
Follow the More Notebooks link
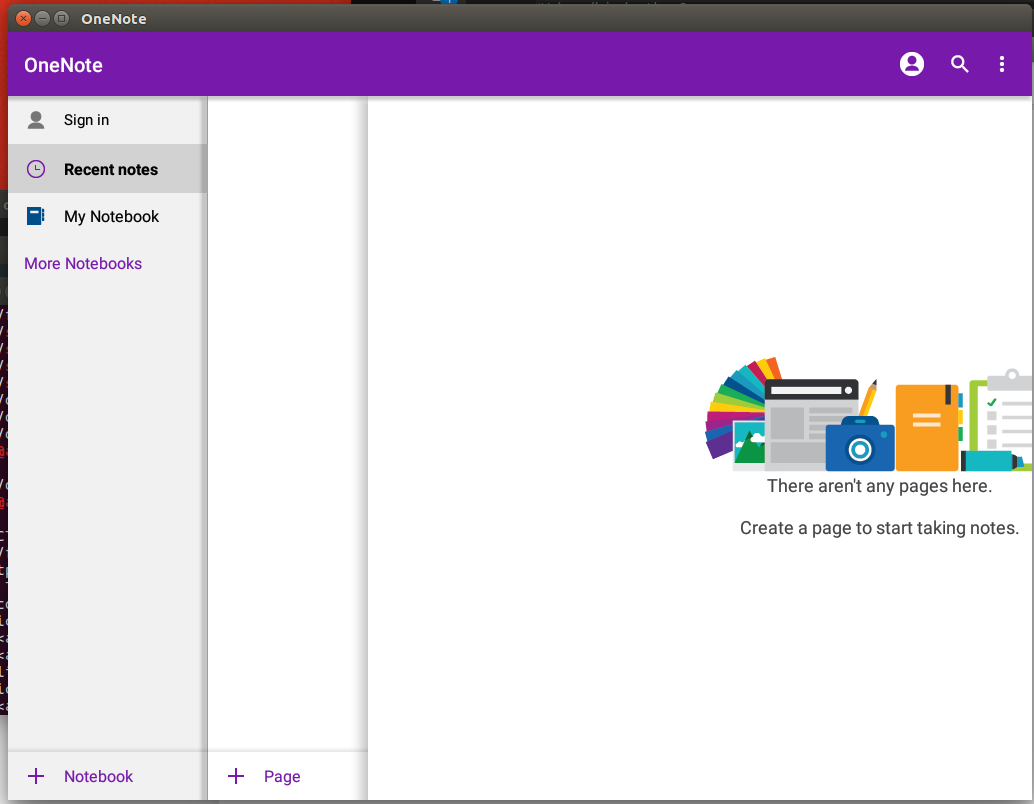83,264
